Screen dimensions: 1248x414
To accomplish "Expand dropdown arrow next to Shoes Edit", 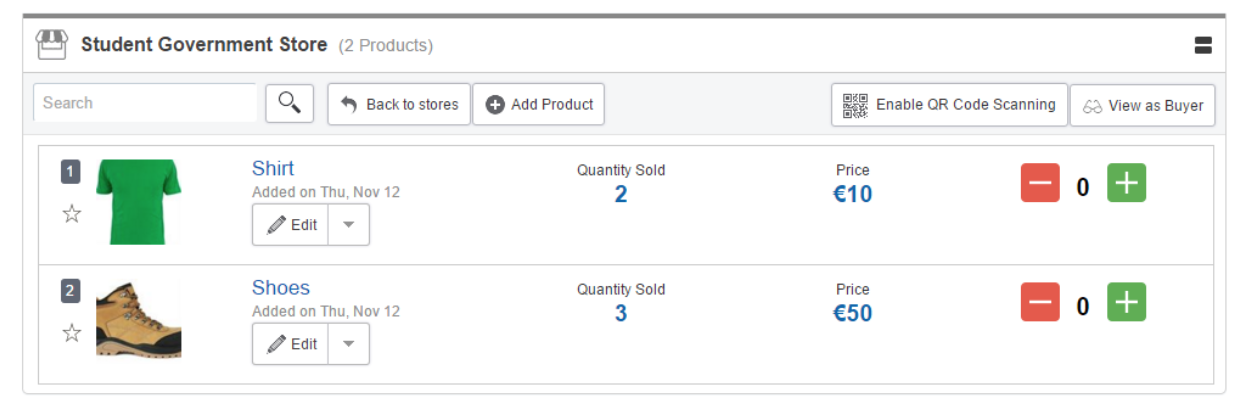I will pyautogui.click(x=349, y=344).
